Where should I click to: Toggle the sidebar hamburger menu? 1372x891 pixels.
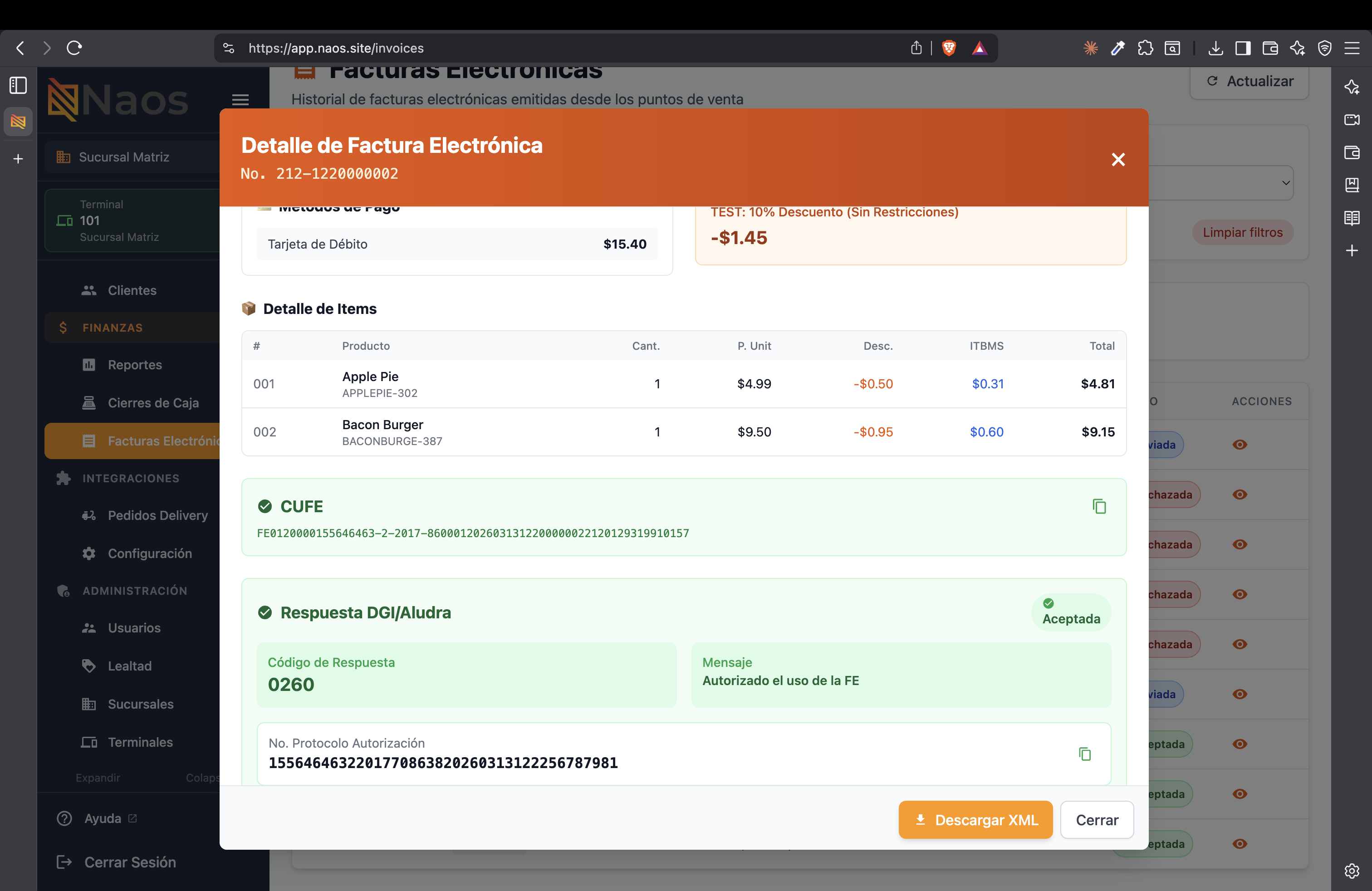tap(240, 100)
